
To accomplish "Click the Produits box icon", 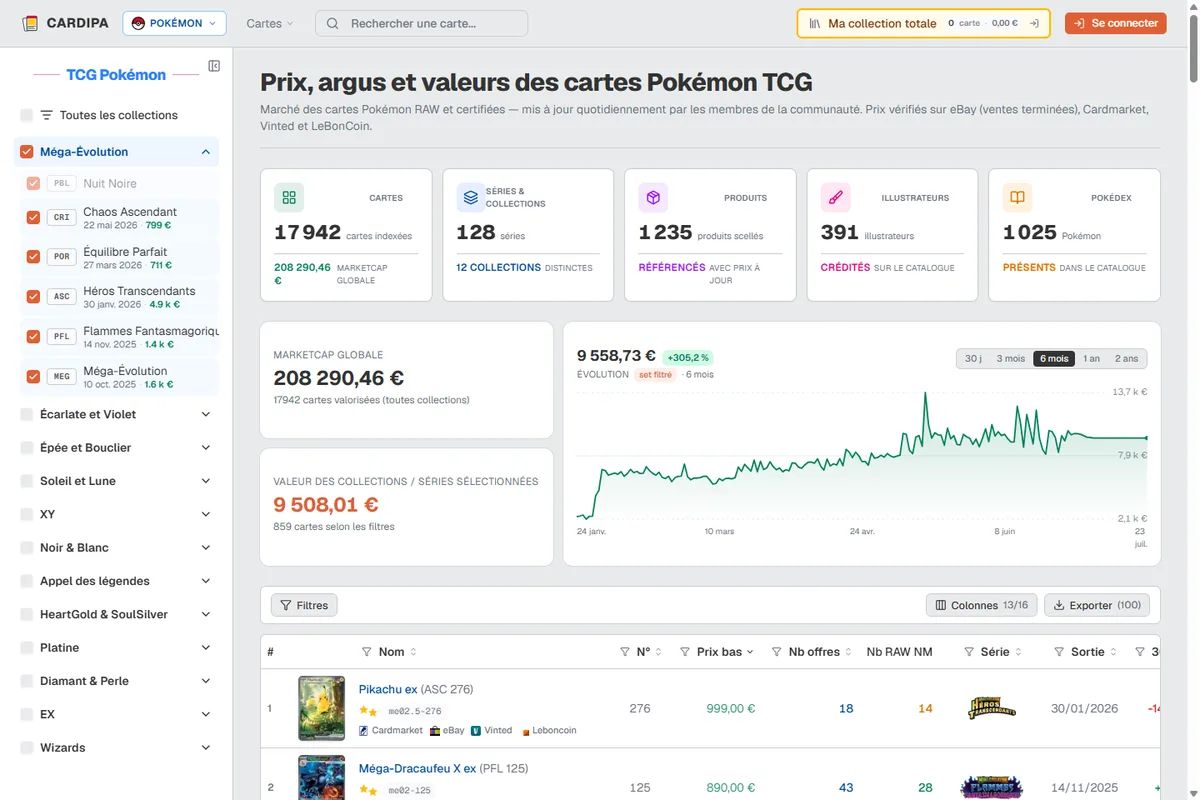I will pos(653,198).
